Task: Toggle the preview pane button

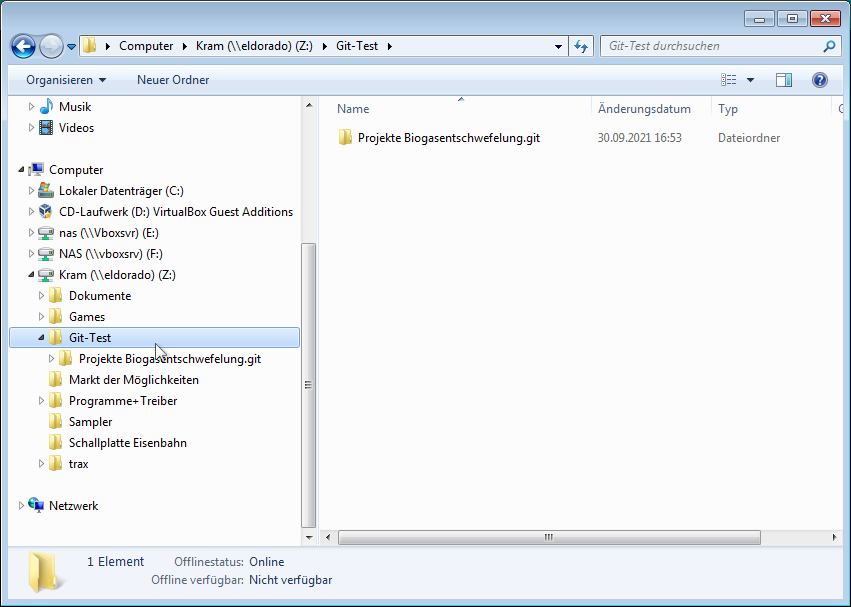Action: [x=784, y=80]
